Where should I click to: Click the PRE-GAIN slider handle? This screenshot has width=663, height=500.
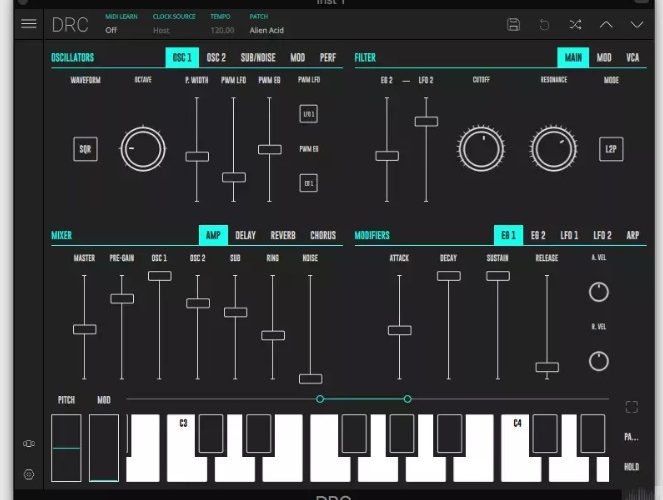tap(122, 299)
